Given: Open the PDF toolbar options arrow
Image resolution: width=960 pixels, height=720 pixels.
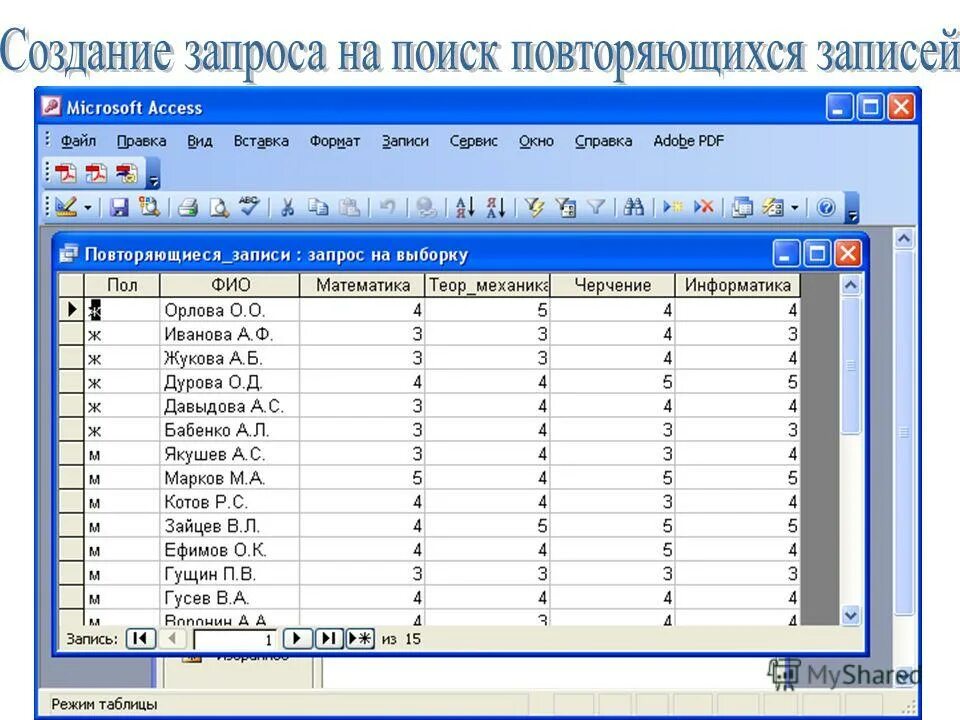Looking at the screenshot, I should tap(154, 175).
